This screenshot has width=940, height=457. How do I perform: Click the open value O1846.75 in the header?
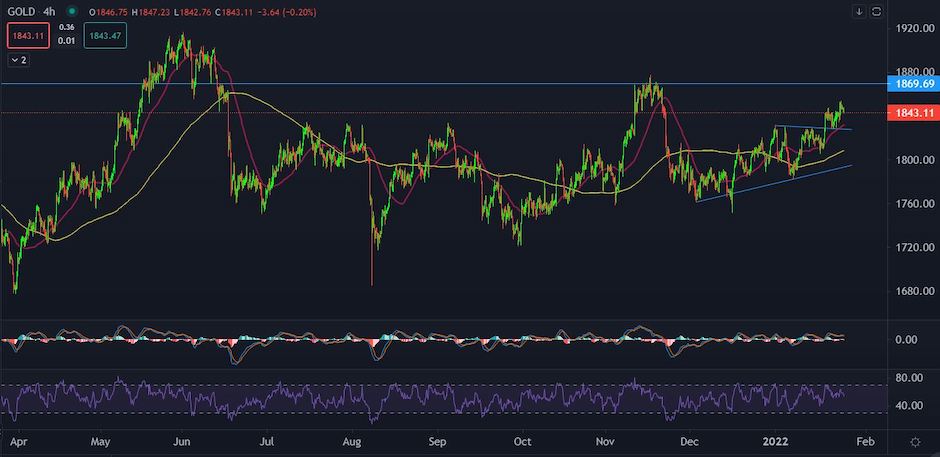tap(110, 12)
